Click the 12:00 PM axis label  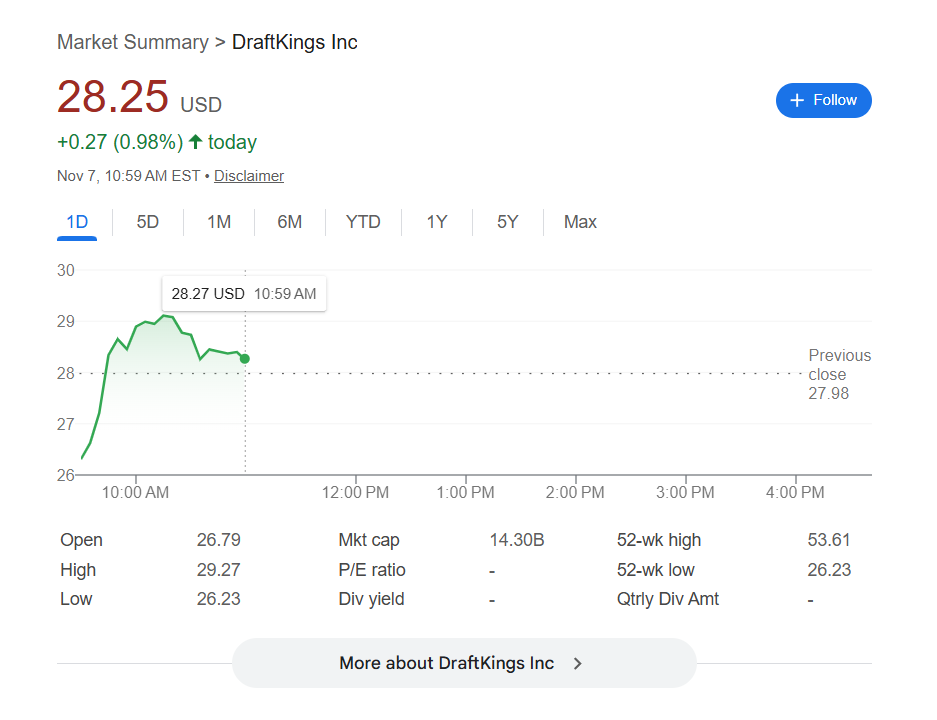(x=357, y=492)
